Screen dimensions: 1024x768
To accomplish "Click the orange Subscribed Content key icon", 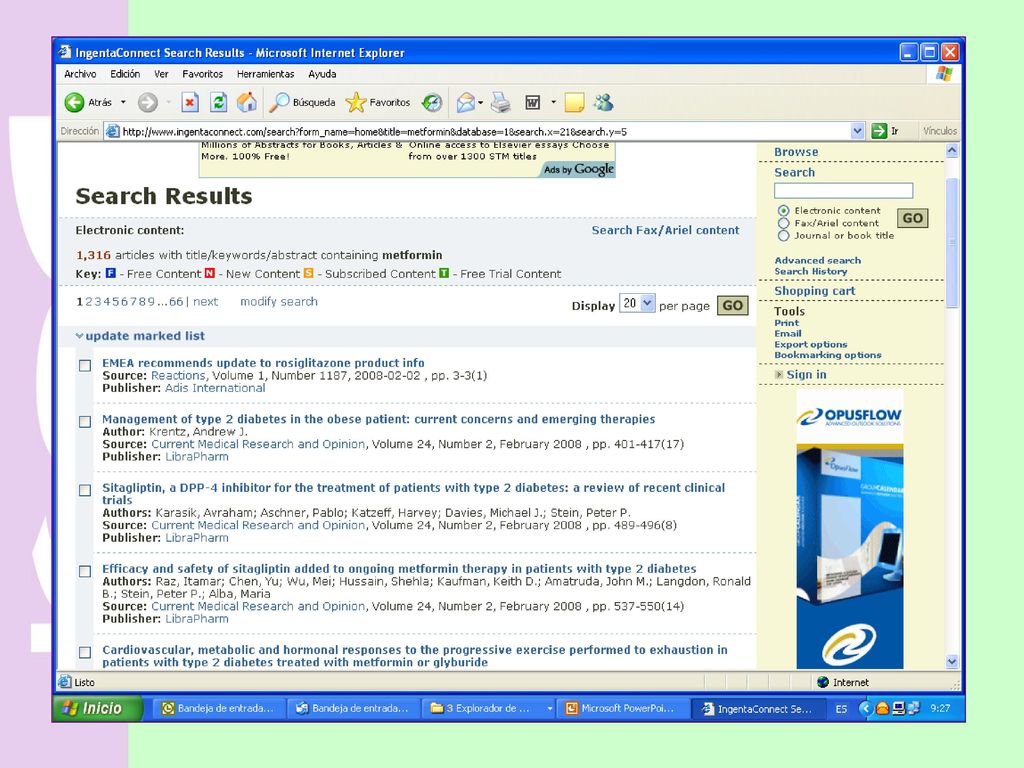I will pos(308,273).
